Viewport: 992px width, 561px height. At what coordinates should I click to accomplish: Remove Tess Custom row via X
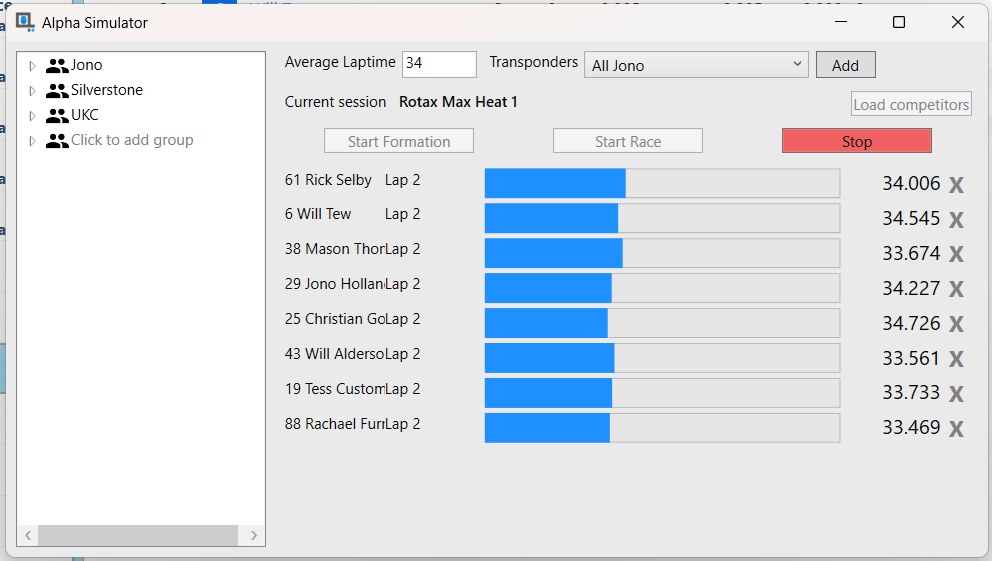pos(956,393)
